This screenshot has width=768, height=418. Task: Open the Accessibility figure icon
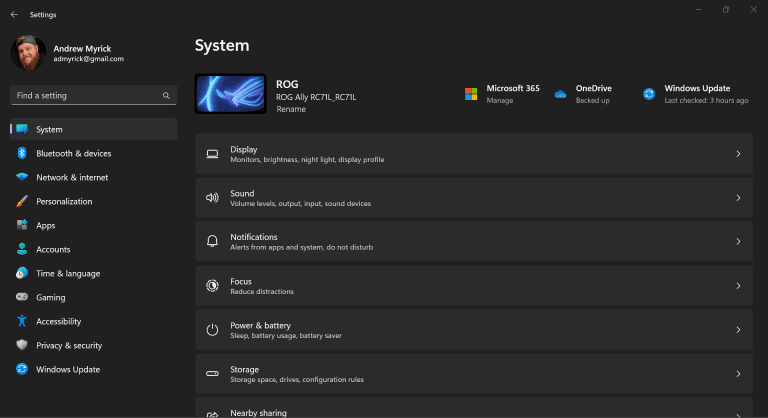pyautogui.click(x=21, y=321)
